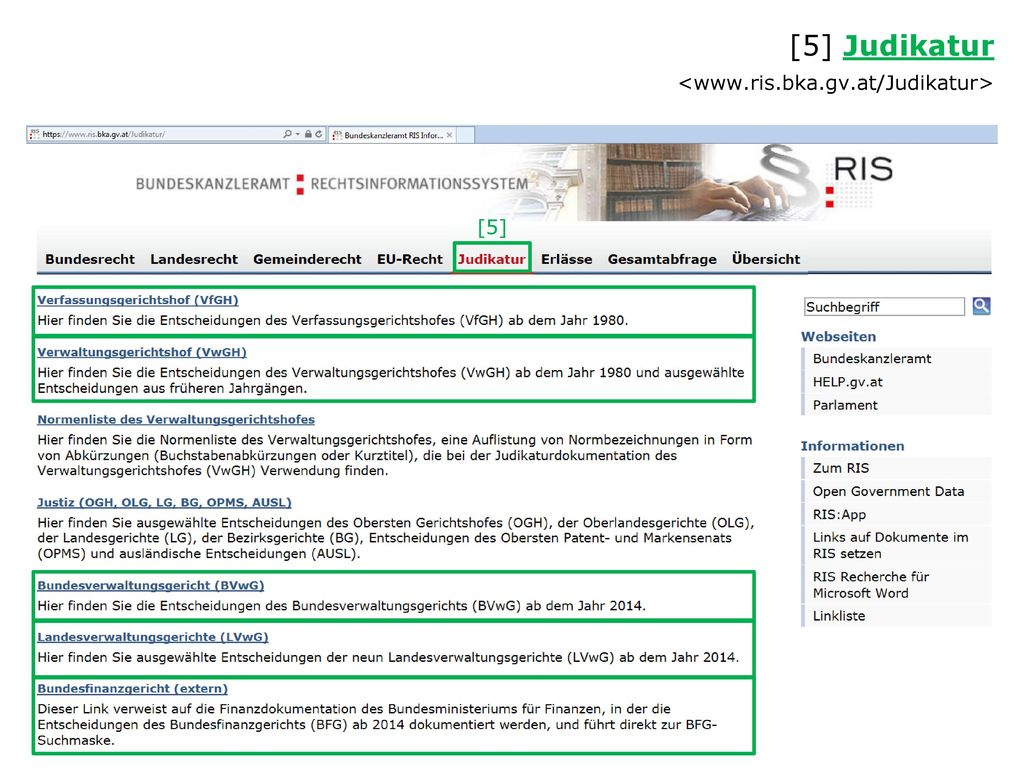Click the magnifier search button beside Suchbegriff
The width and height of the screenshot is (1024, 768).
(981, 306)
